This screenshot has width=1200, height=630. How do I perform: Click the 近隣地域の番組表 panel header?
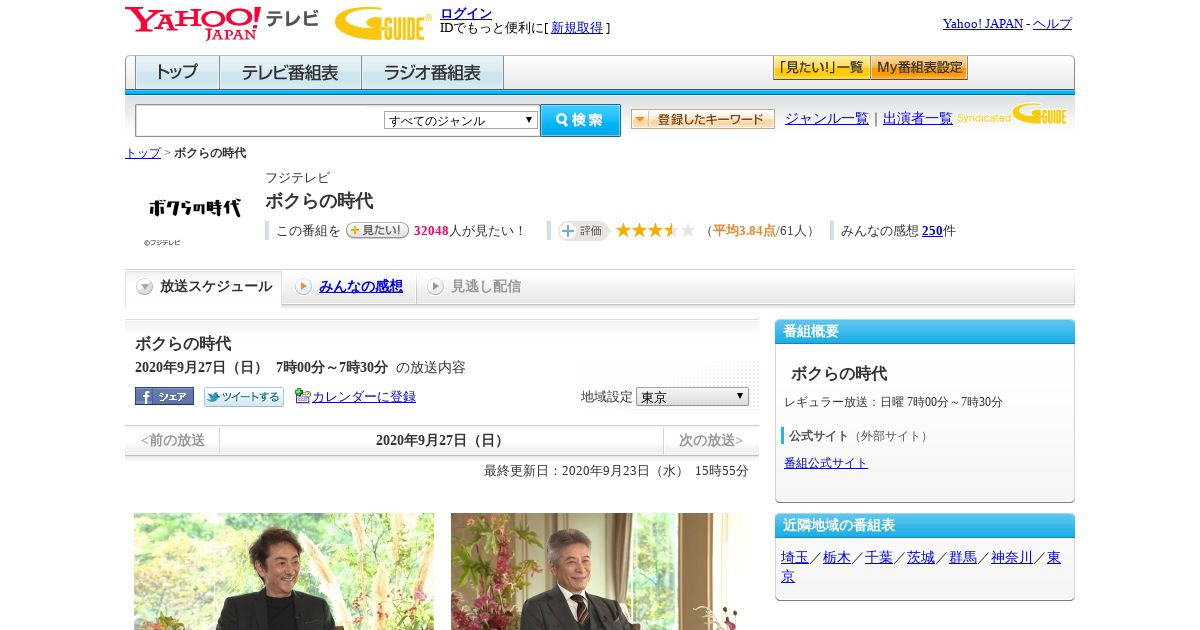click(x=925, y=526)
